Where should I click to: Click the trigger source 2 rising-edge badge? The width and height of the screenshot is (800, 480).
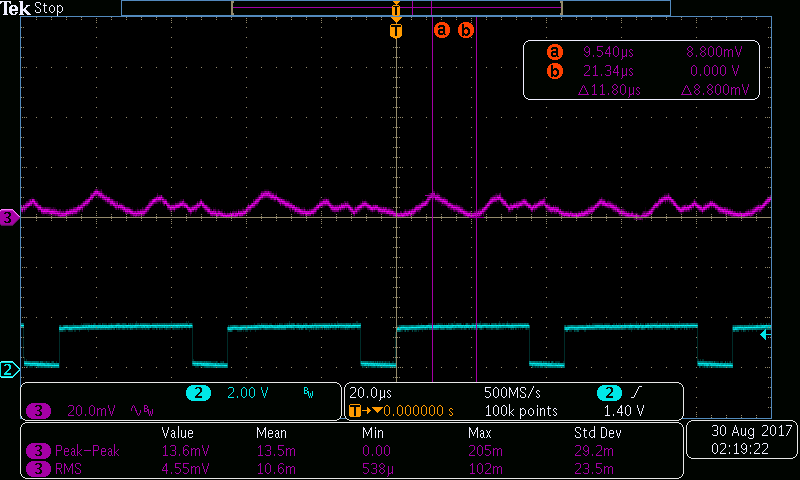coord(609,393)
